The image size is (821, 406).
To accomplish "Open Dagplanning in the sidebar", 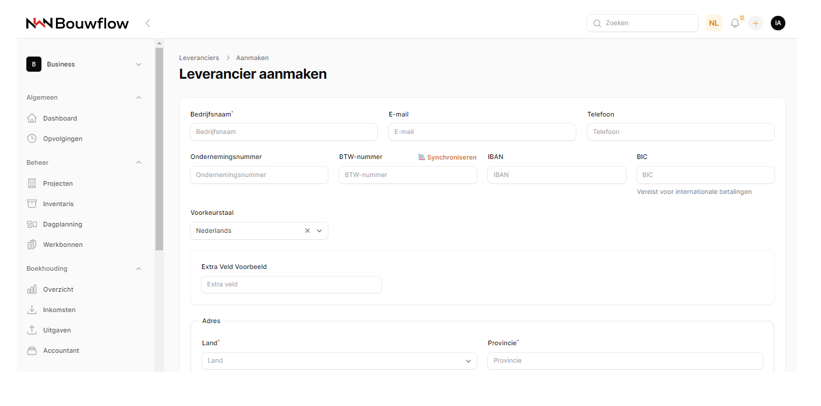I will [62, 224].
